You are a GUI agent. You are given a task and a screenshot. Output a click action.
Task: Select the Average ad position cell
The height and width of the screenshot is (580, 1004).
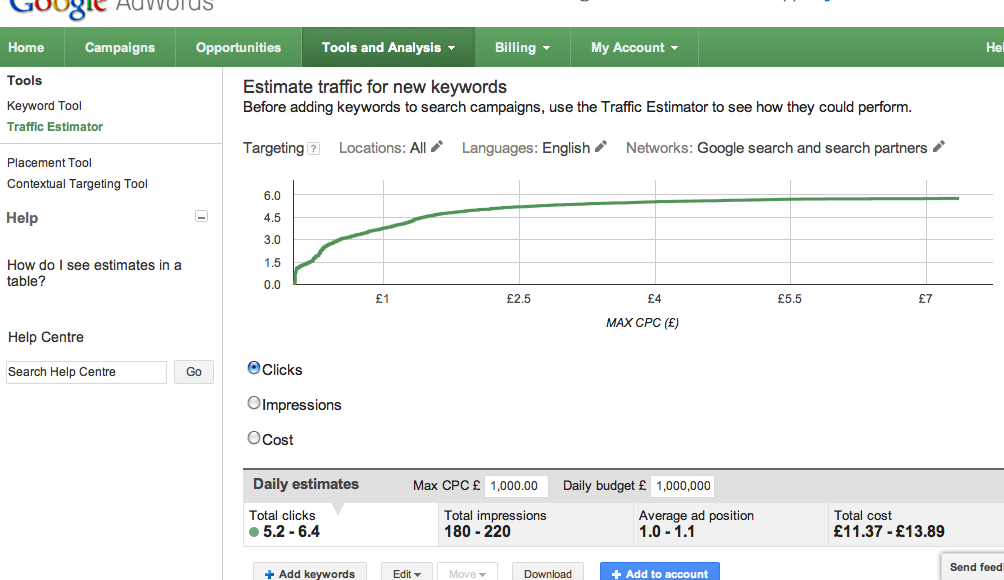coord(730,524)
